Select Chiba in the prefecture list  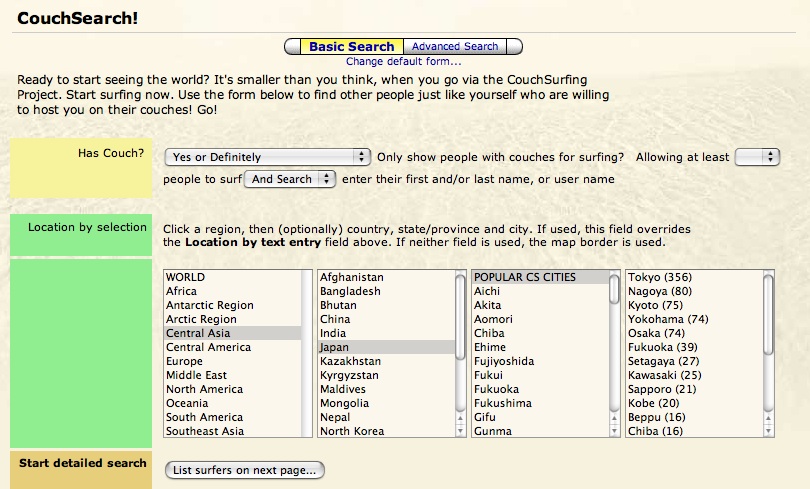click(x=541, y=333)
